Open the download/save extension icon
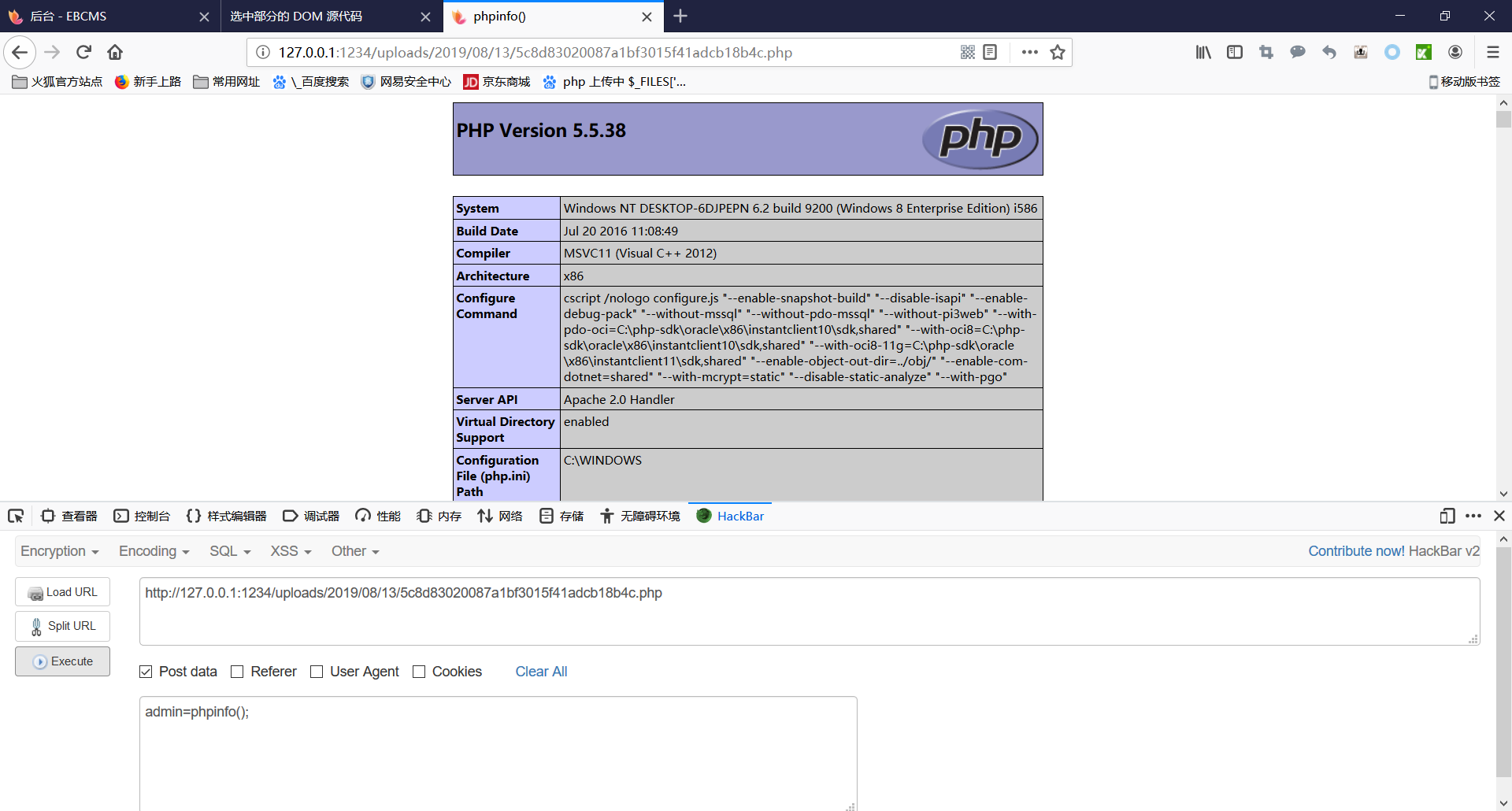 coord(1361,52)
